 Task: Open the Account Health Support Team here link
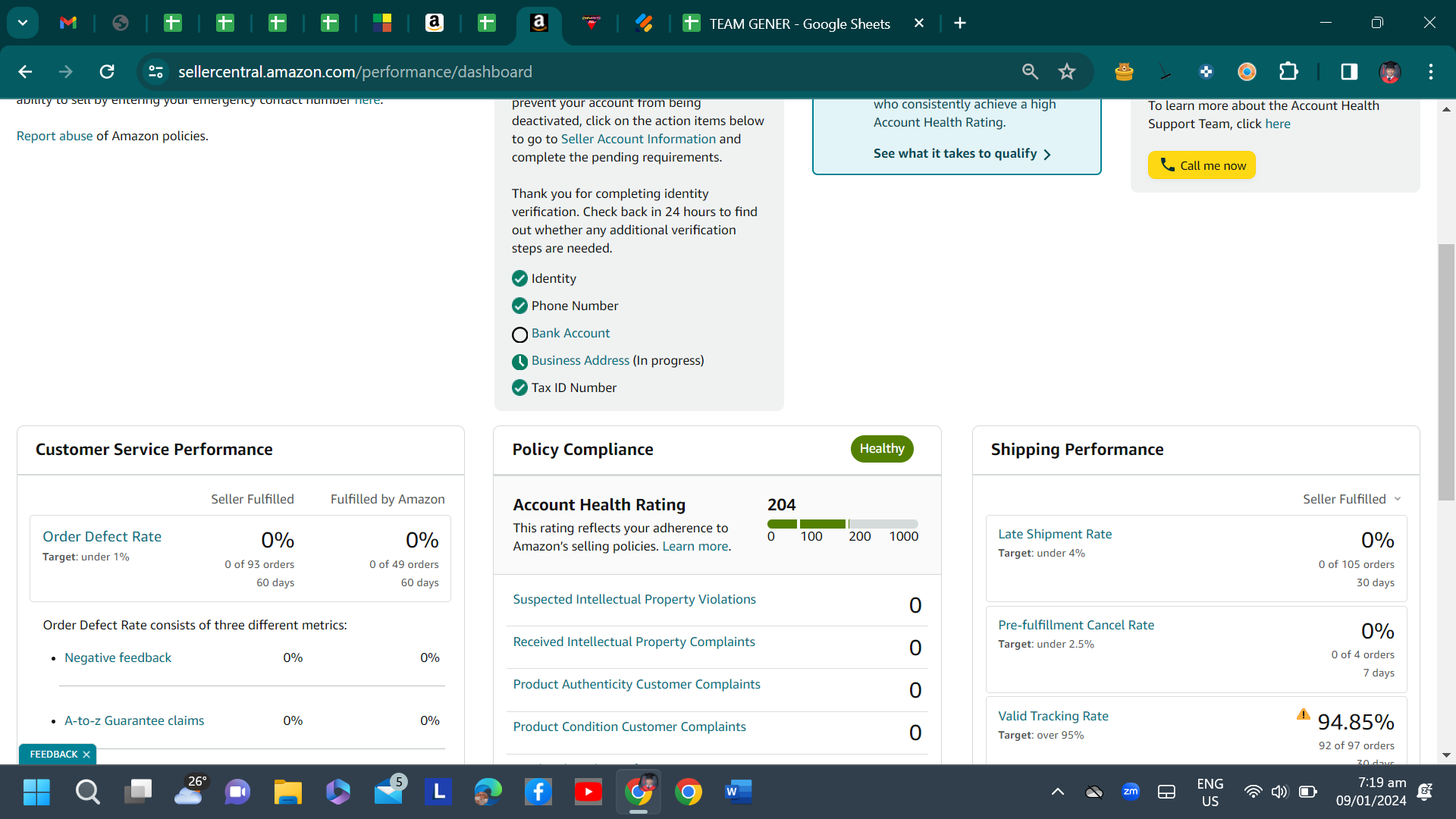(1278, 124)
